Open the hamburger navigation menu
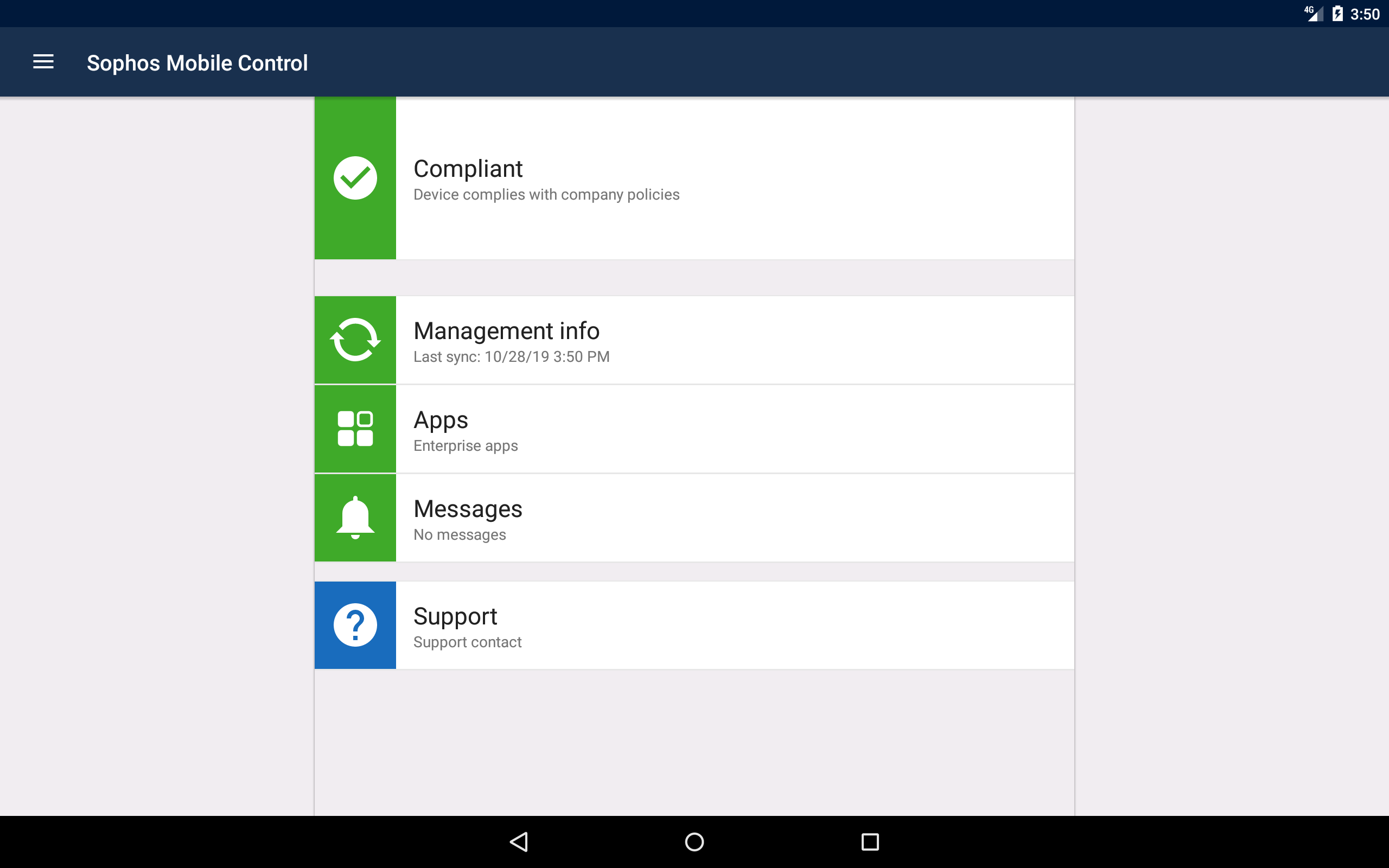Viewport: 1389px width, 868px height. pyautogui.click(x=43, y=62)
